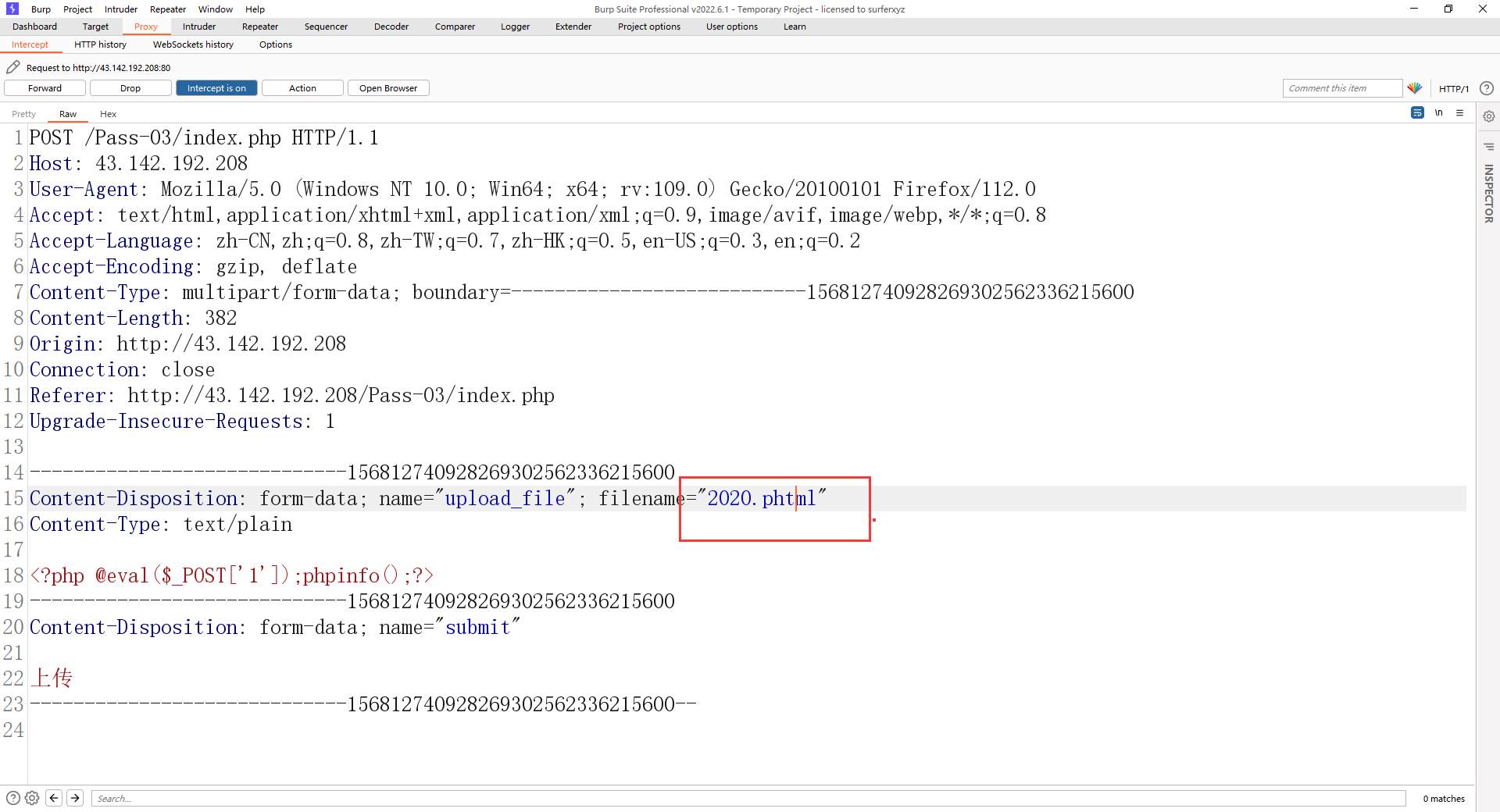Click the Burp Suite logo icon
The image size is (1500, 812).
[x=12, y=9]
